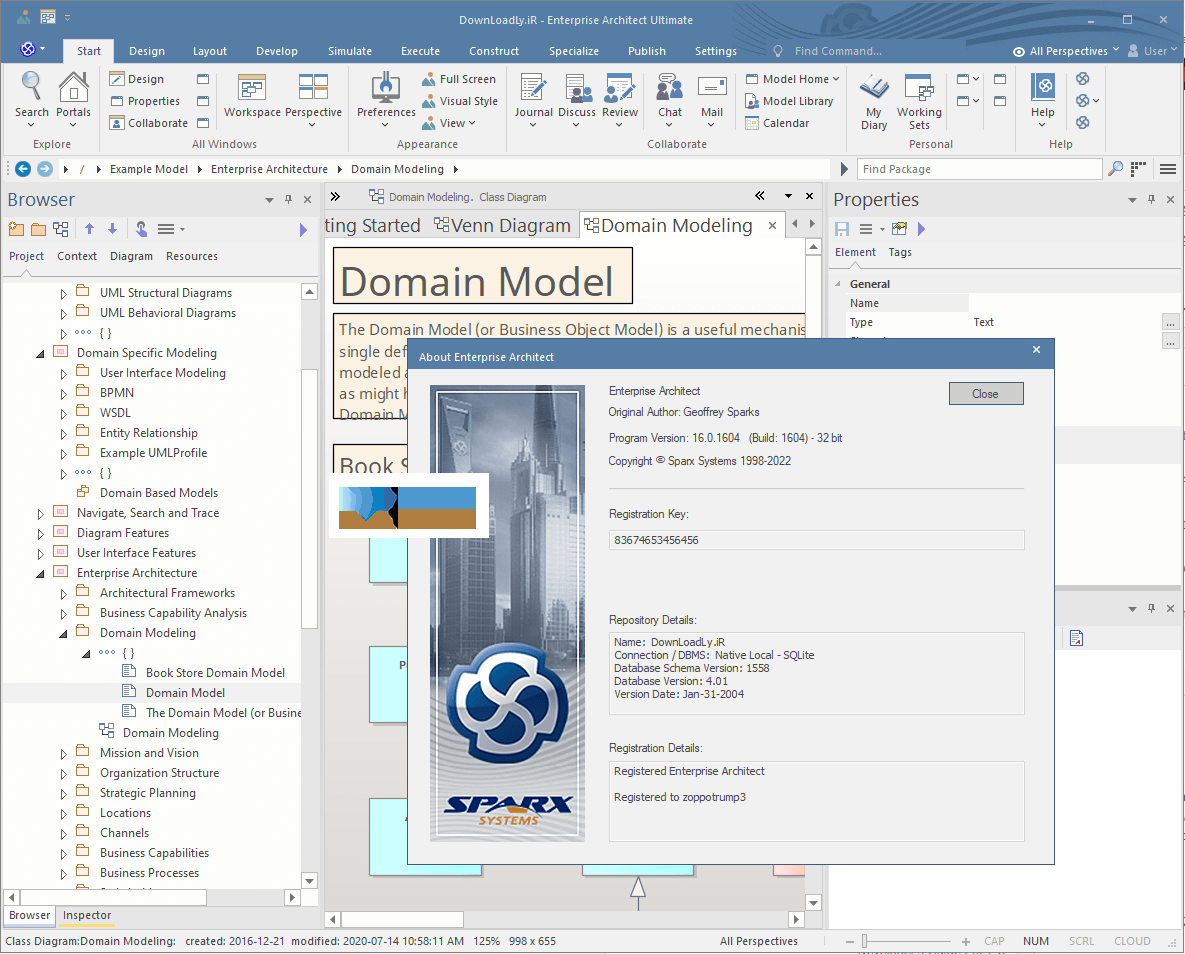1185x954 pixels.
Task: Expand the UML Structural Diagrams folder
Action: (63, 293)
